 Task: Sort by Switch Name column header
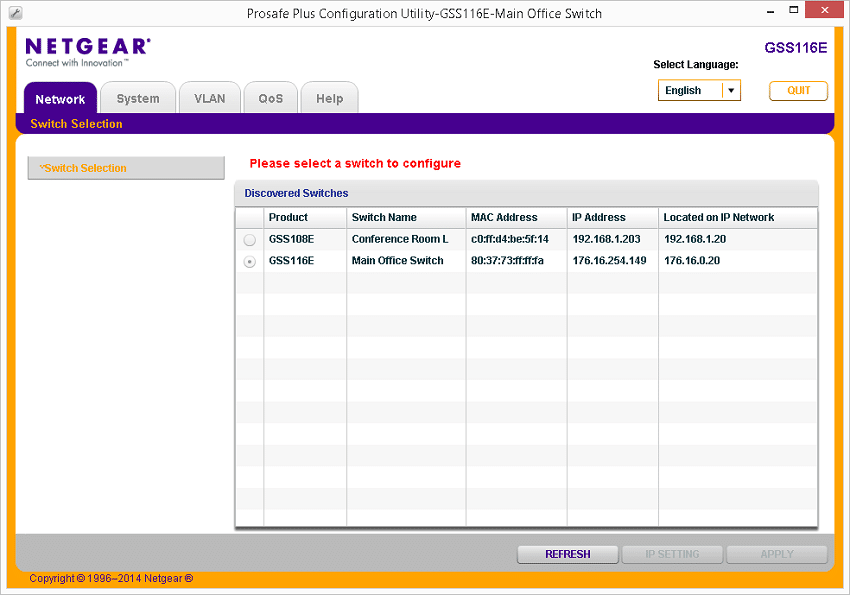click(406, 217)
